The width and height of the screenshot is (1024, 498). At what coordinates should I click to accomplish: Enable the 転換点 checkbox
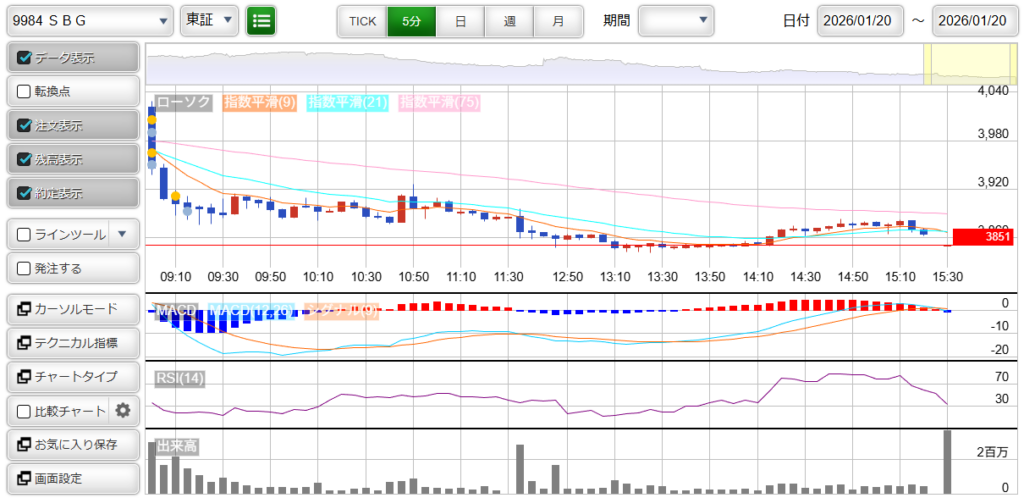(25, 91)
